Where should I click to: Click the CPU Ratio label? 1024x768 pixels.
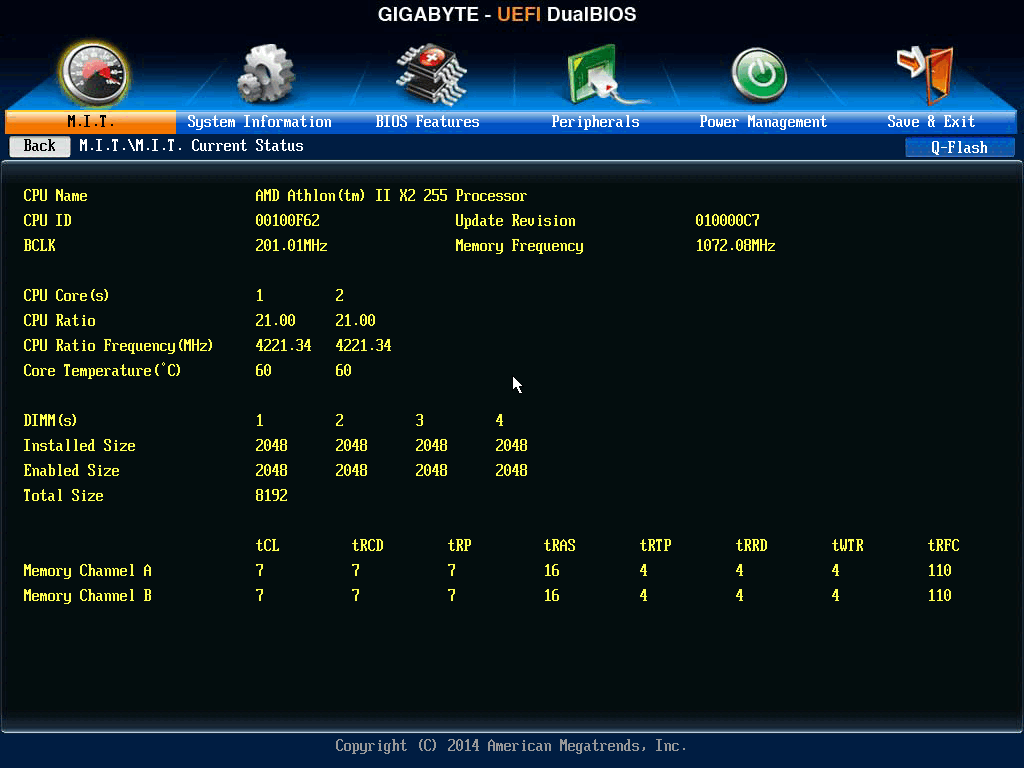59,321
